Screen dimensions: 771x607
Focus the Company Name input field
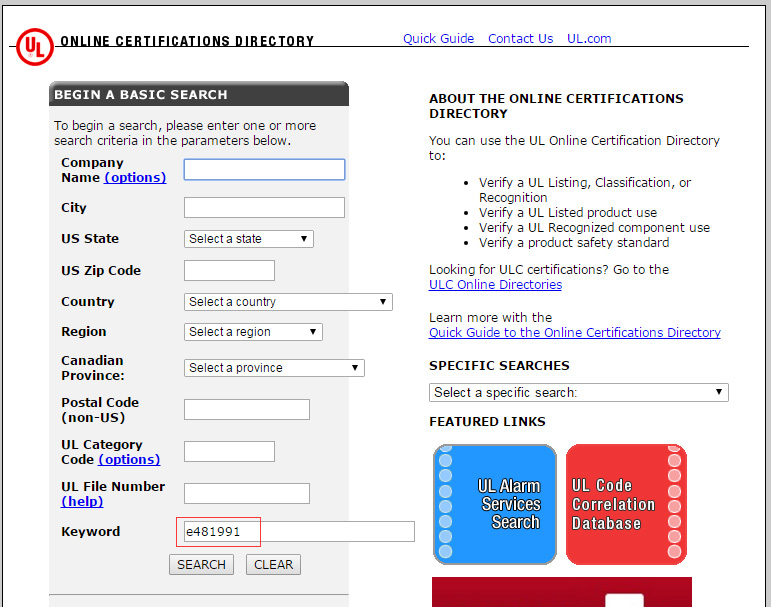[x=265, y=169]
